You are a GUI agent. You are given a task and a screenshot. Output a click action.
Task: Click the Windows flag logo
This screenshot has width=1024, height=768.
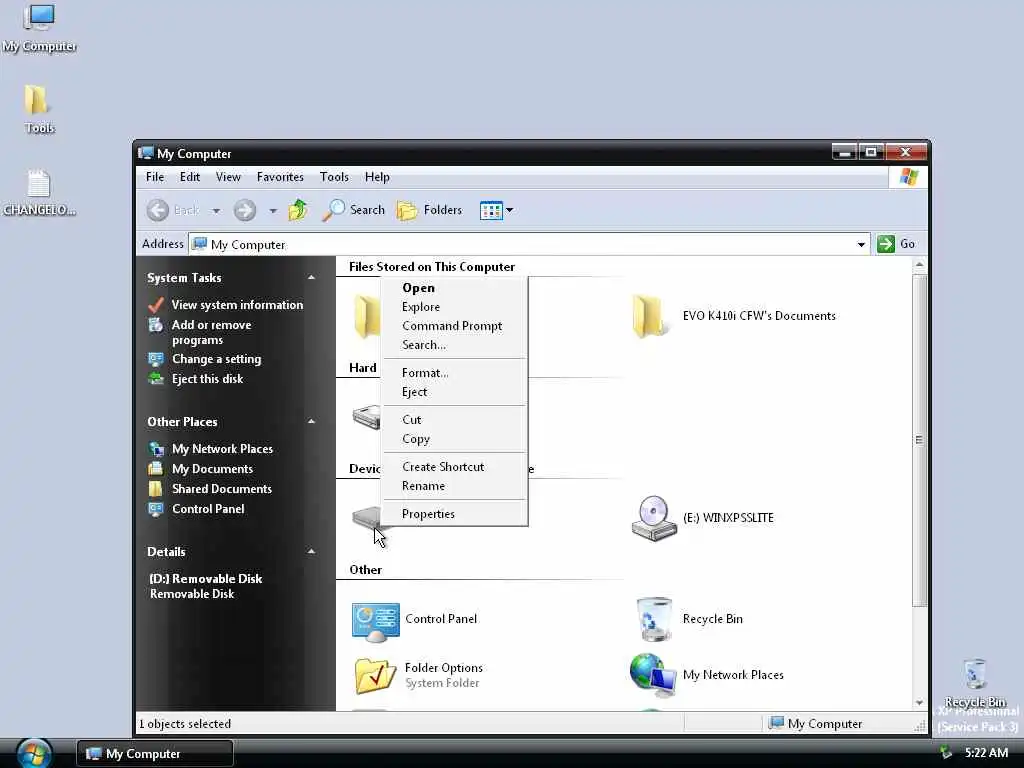[908, 177]
